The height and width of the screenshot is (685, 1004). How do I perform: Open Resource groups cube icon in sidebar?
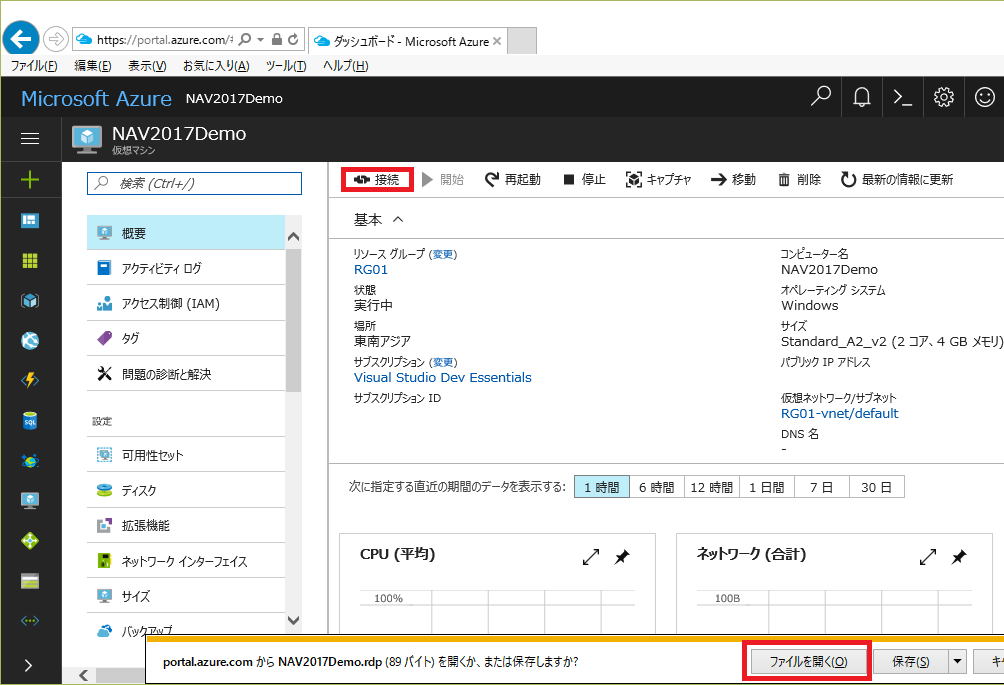(x=30, y=301)
